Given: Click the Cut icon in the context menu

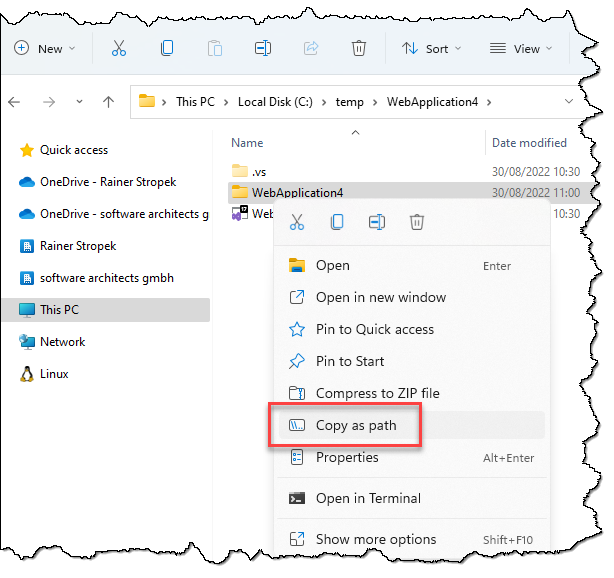Looking at the screenshot, I should point(296,222).
